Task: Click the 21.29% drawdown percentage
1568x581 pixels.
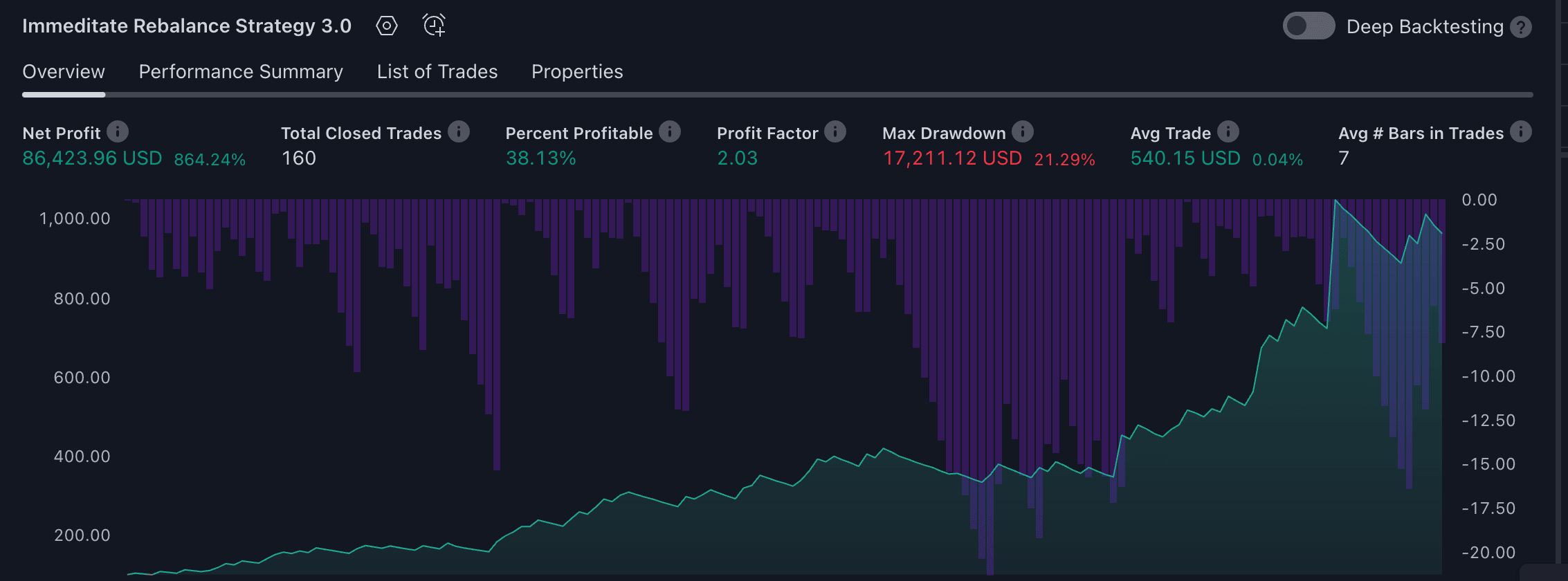Action: coord(1065,160)
